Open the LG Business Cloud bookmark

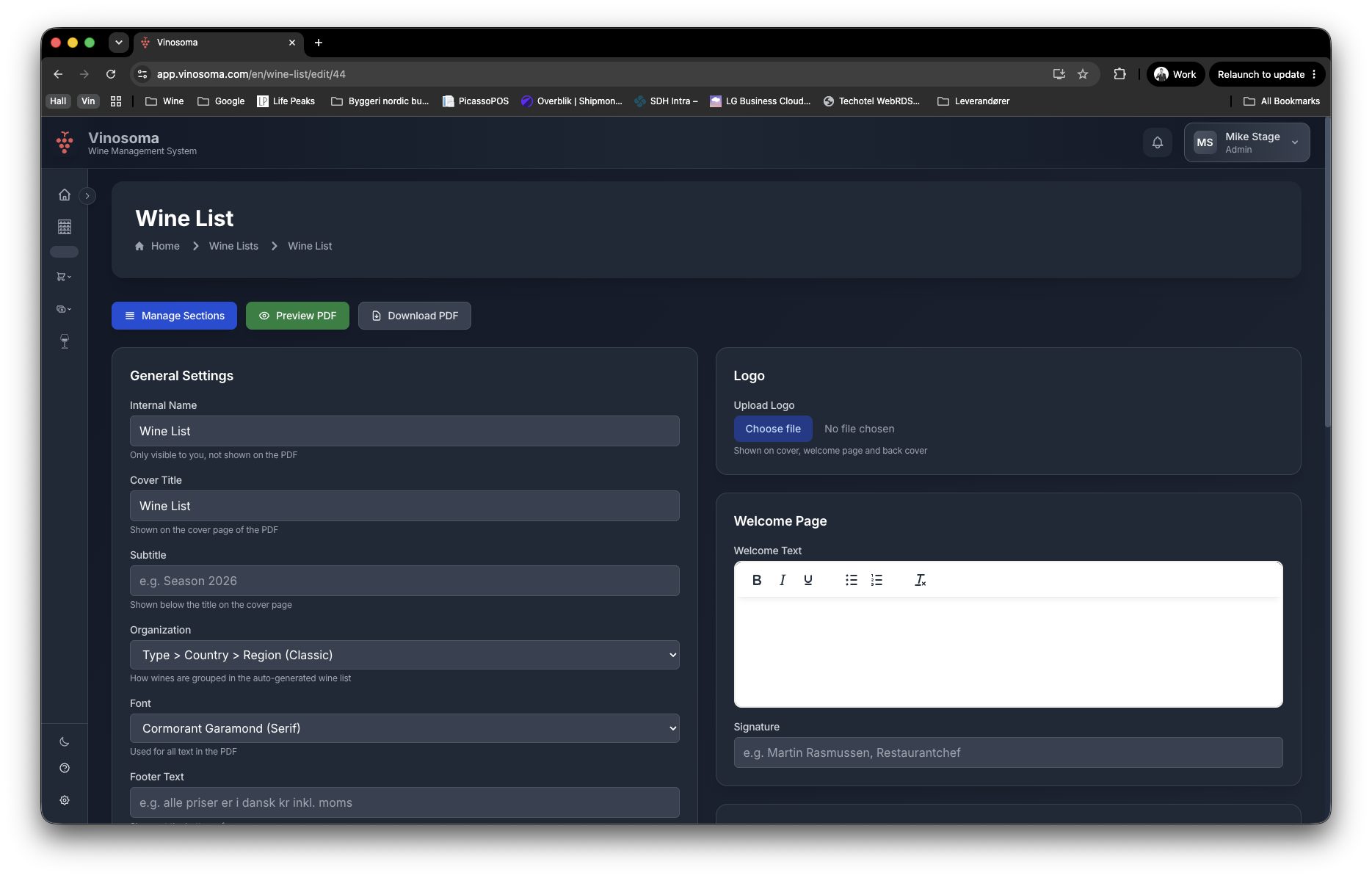click(760, 101)
